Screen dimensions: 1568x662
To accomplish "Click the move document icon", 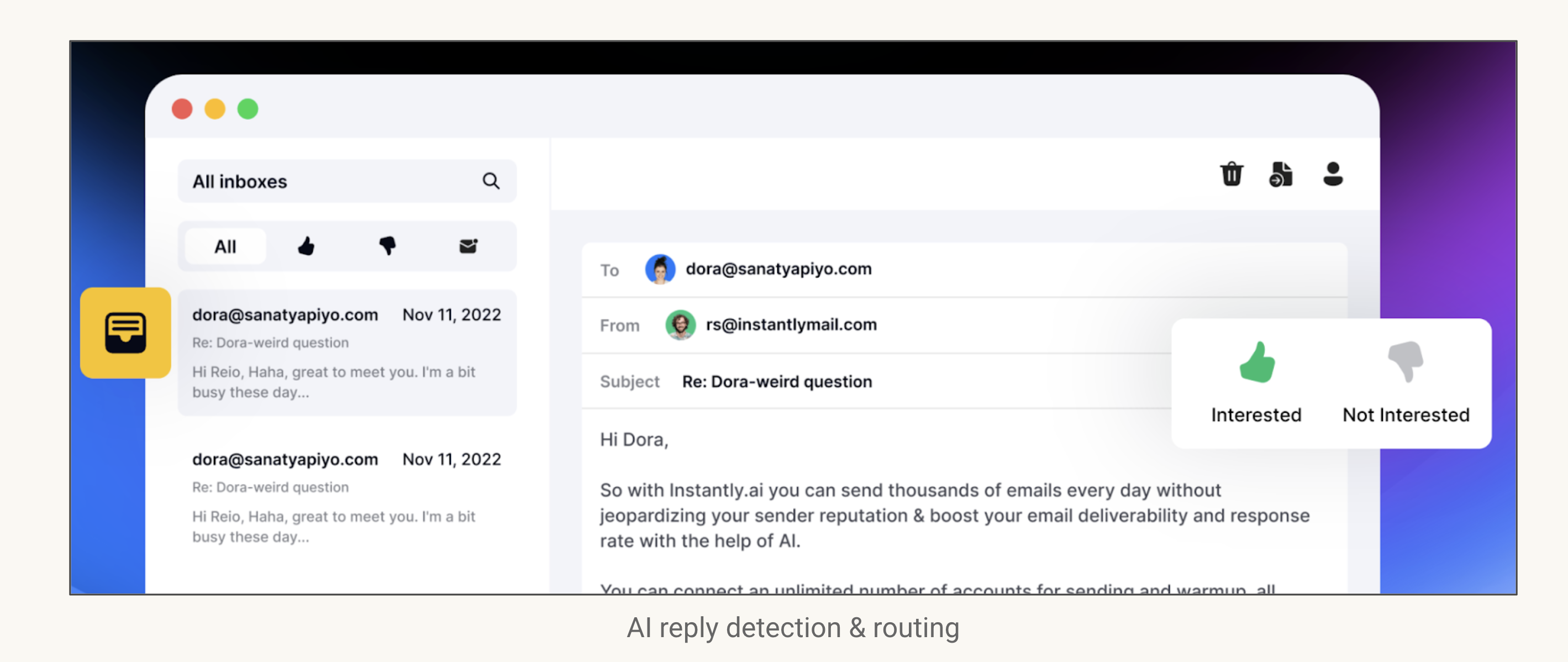I will click(1281, 175).
